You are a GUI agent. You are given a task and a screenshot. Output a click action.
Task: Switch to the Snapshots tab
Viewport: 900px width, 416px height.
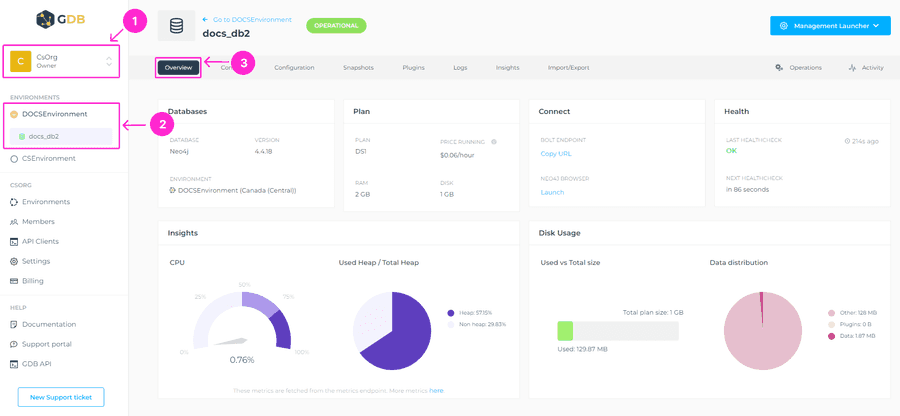[x=358, y=68]
